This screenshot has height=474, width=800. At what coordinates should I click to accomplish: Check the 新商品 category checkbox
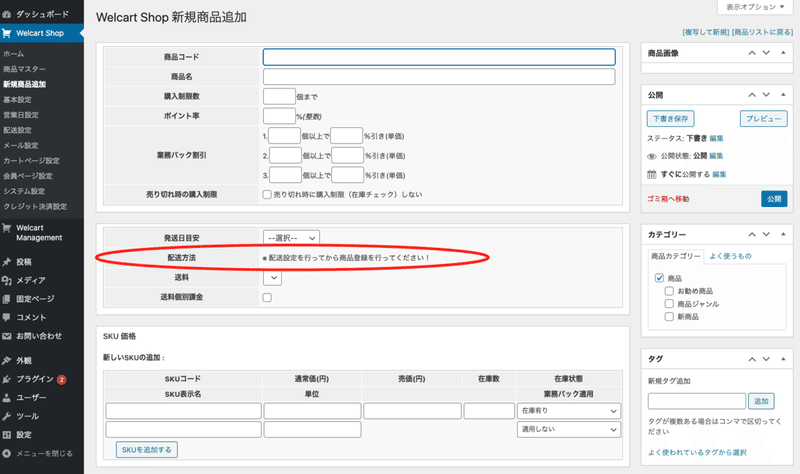tap(669, 317)
